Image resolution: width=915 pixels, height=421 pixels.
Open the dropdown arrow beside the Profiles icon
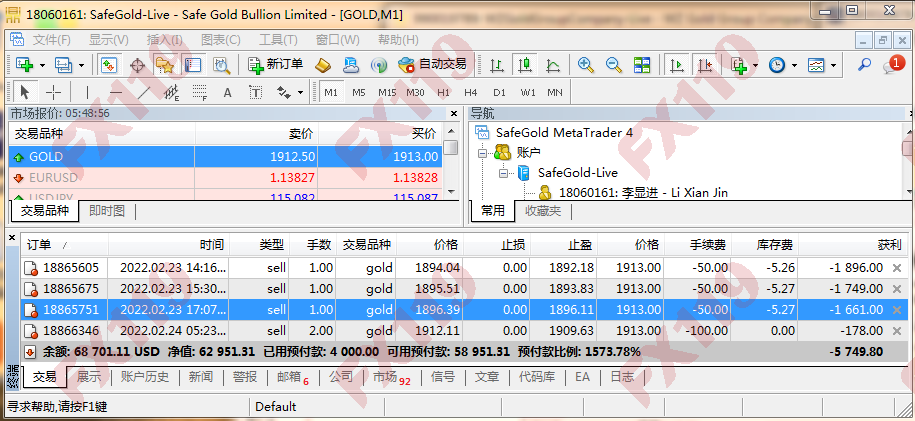pyautogui.click(x=81, y=65)
